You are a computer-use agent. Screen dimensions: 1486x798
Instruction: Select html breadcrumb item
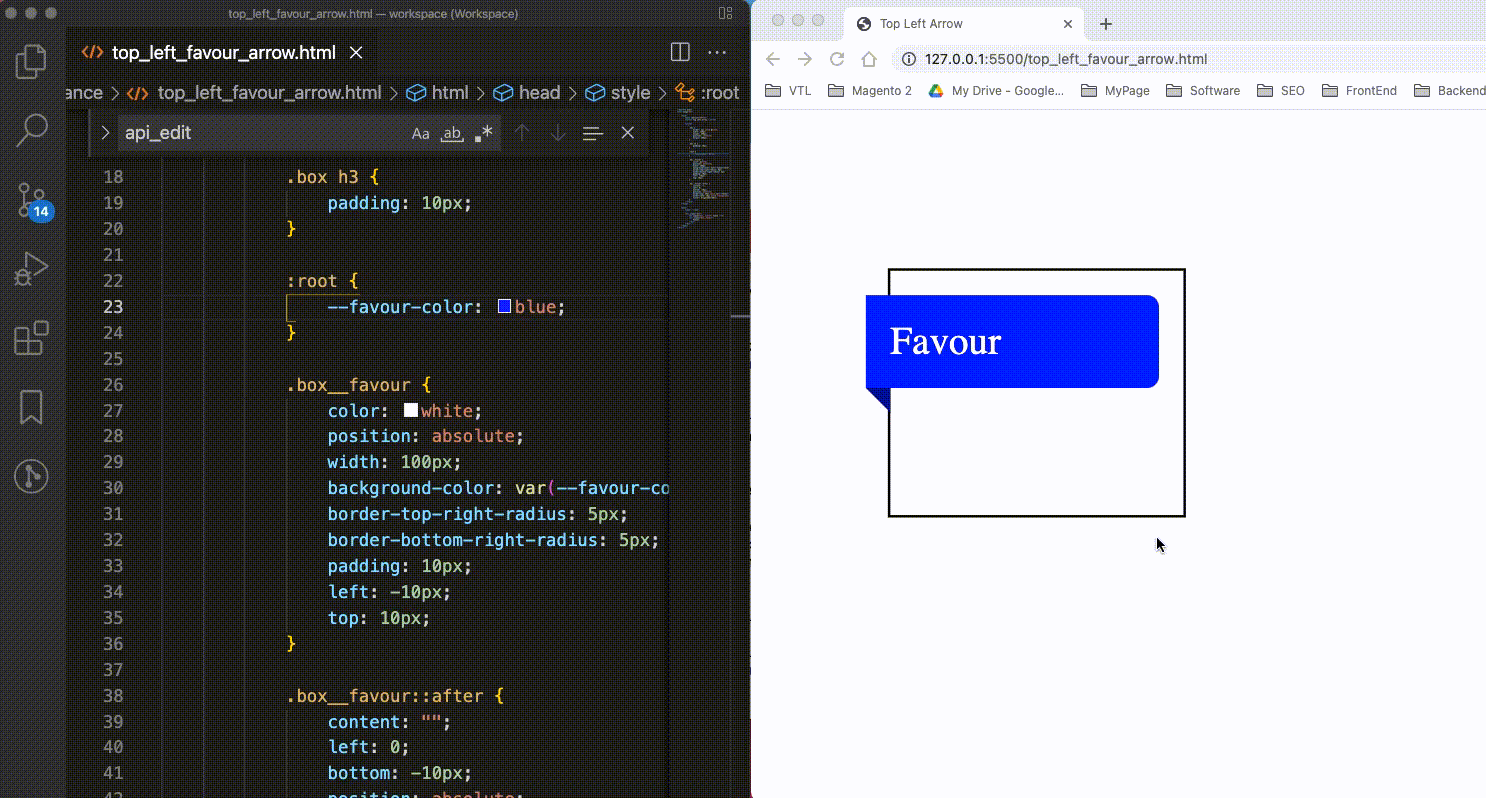pos(437,93)
